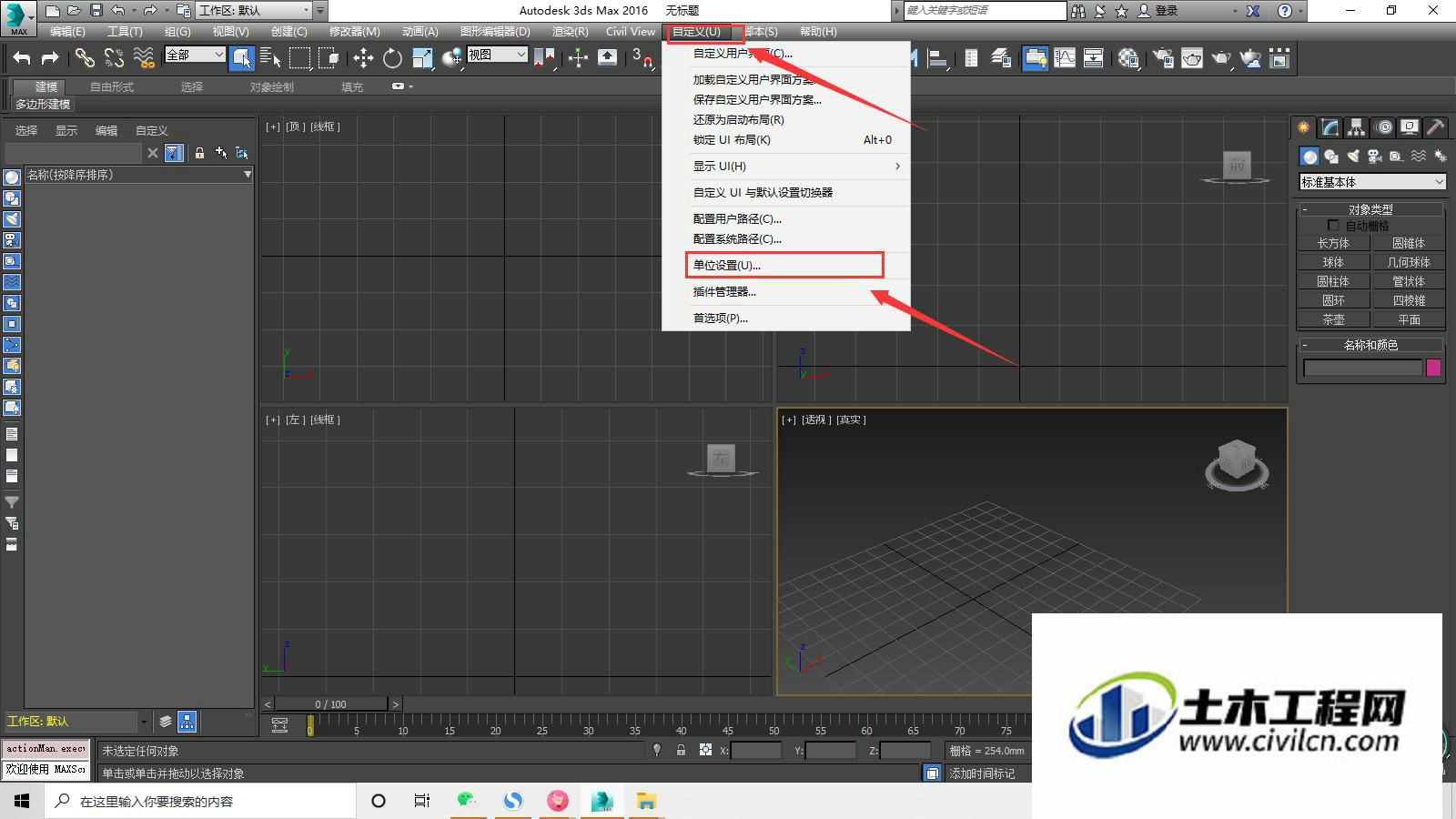Image resolution: width=1456 pixels, height=819 pixels.
Task: Open the 视图 reference coordinate dropdown
Action: 497,55
